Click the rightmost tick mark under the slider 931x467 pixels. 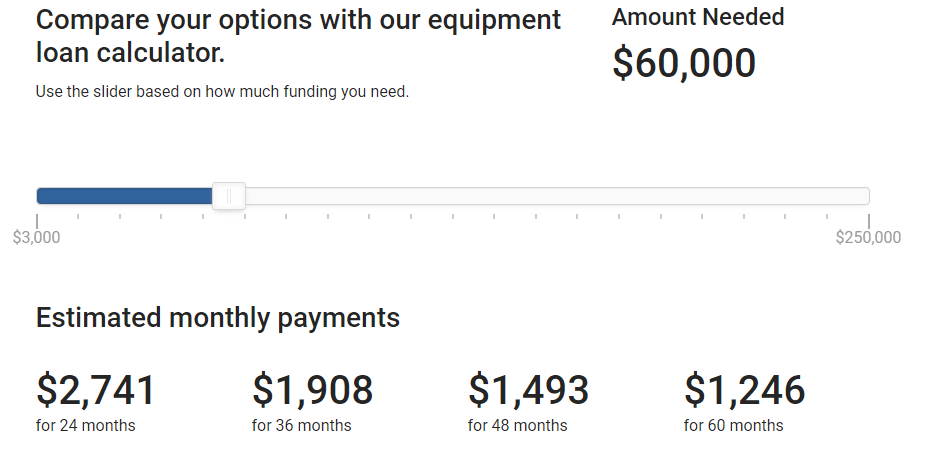tap(869, 220)
